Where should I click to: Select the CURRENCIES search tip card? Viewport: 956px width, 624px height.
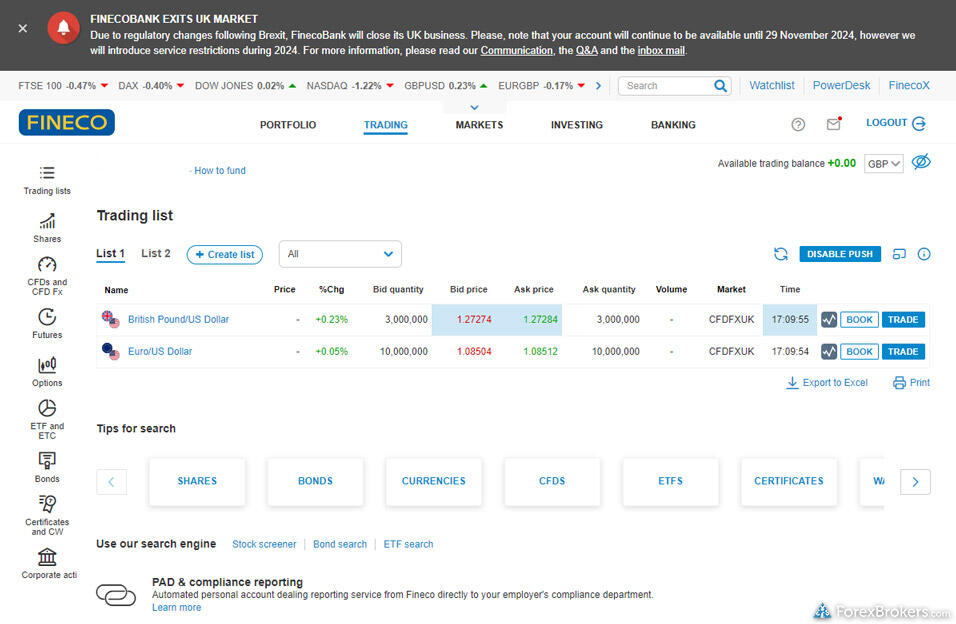pos(433,481)
